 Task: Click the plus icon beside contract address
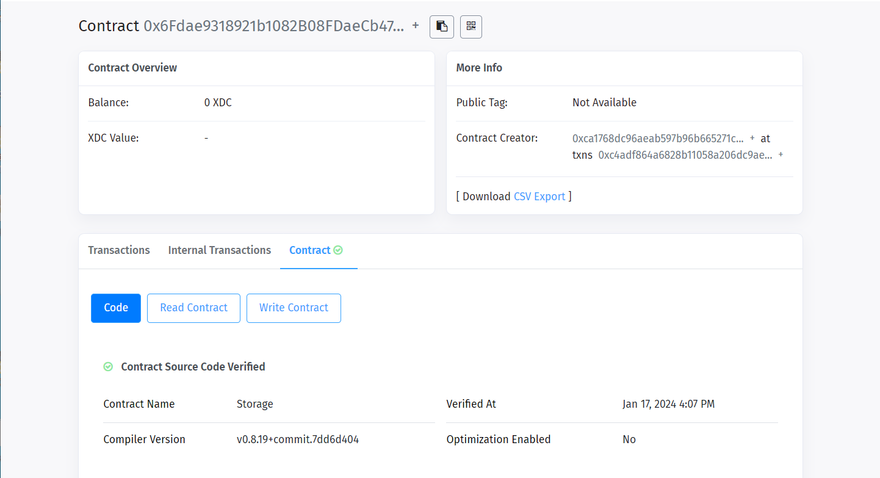[416, 25]
